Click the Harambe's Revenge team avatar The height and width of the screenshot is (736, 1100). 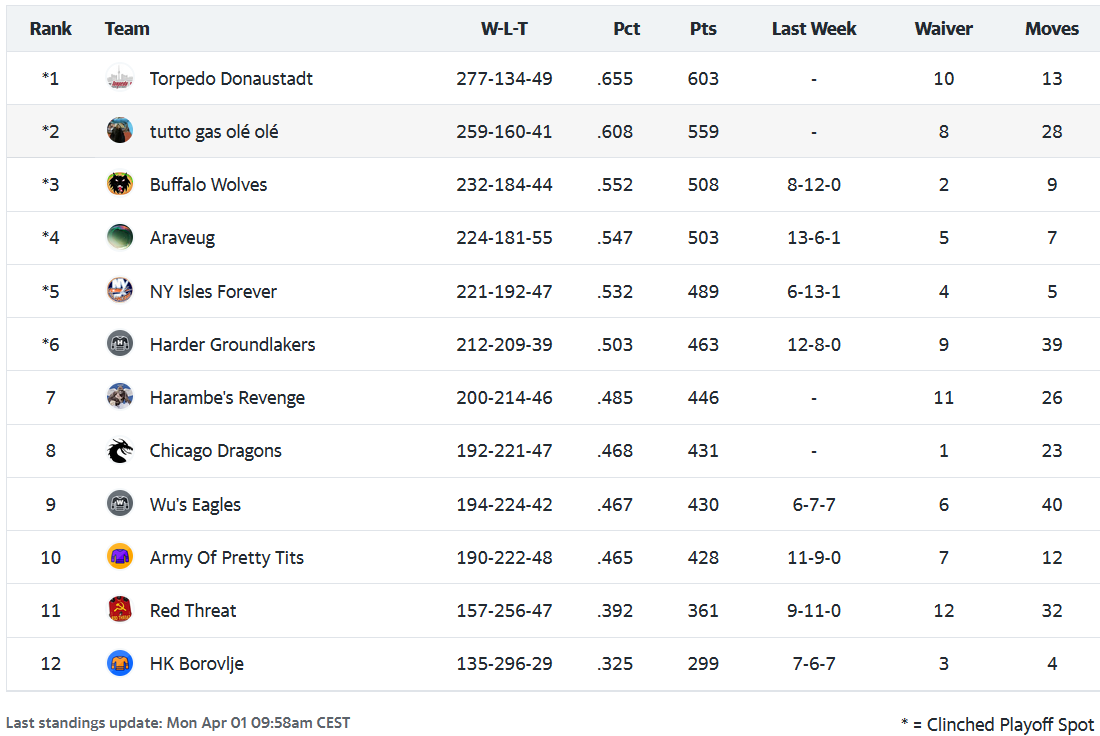(x=120, y=397)
